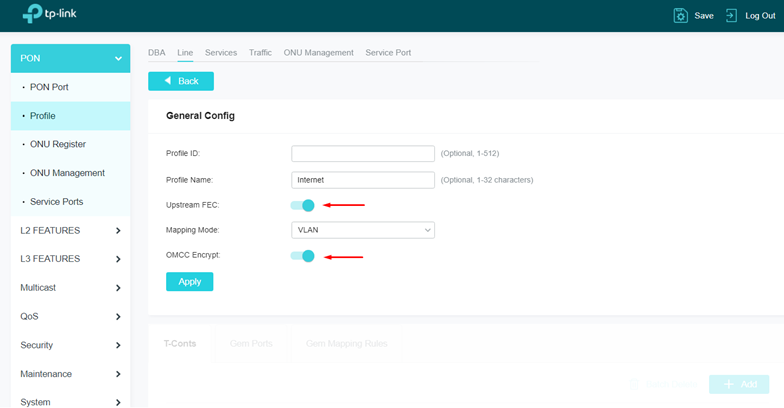Click the Profile Name text field
The image size is (784, 408).
point(363,180)
